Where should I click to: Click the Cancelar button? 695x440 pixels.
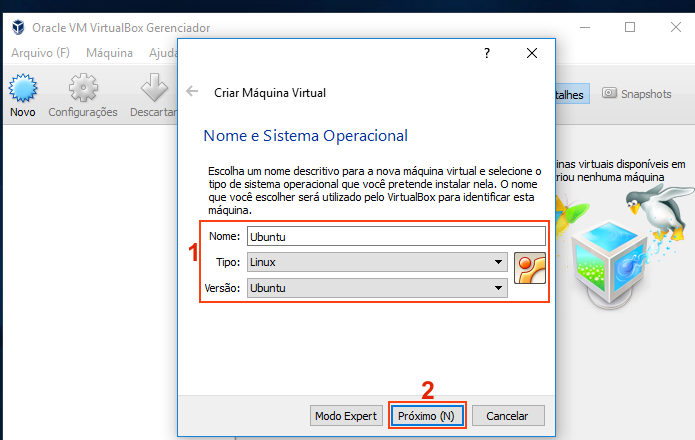point(508,416)
